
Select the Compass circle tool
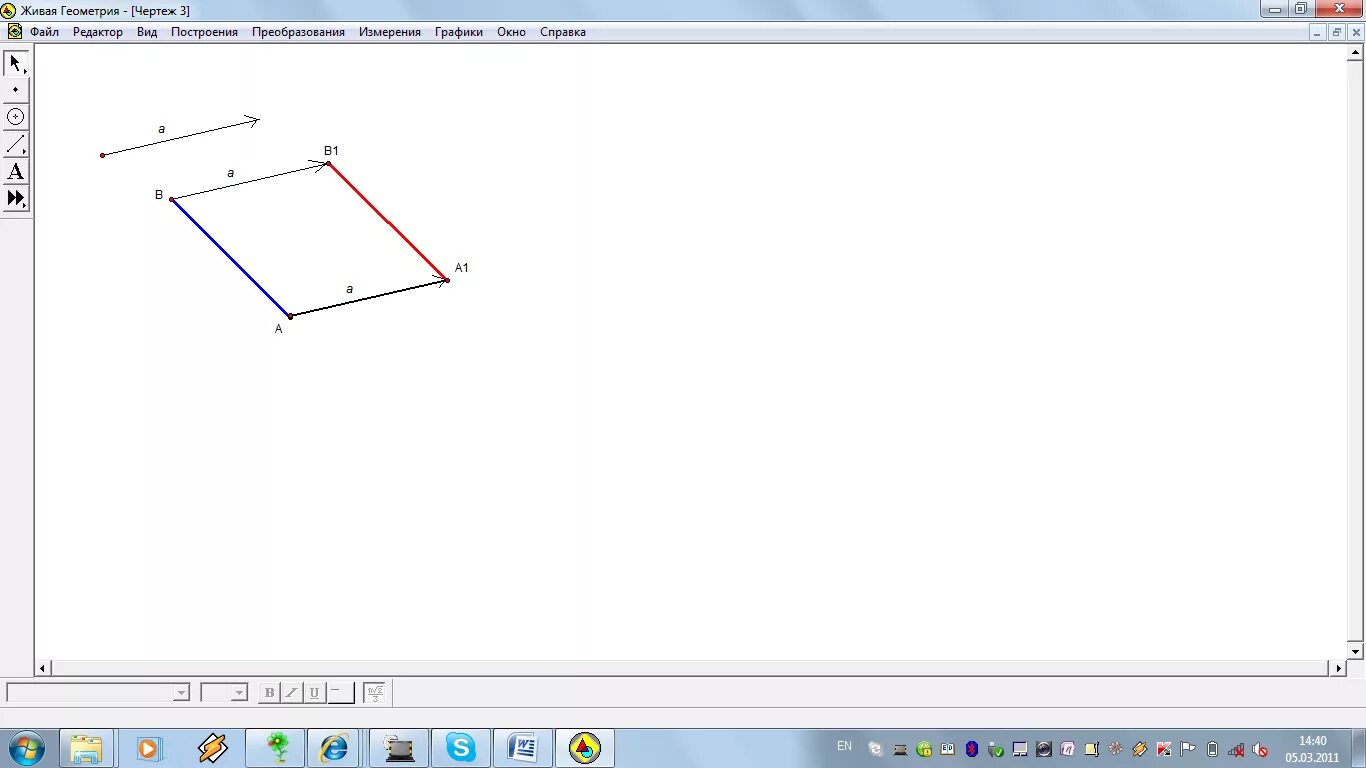point(16,117)
